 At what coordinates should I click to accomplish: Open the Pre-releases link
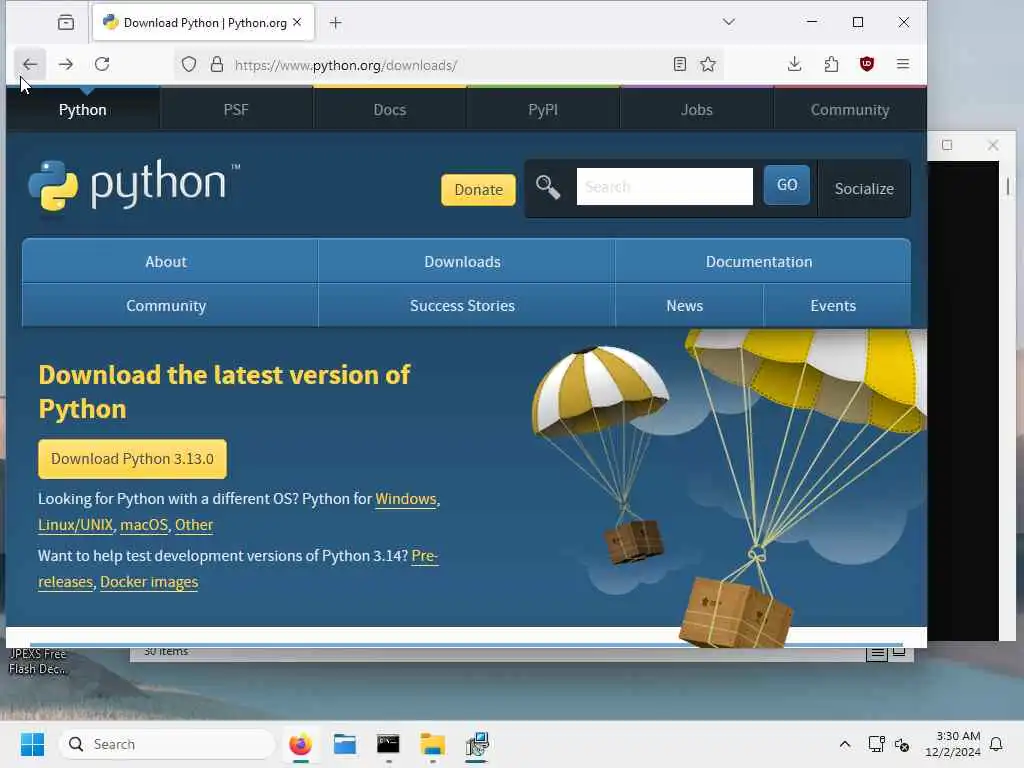424,556
